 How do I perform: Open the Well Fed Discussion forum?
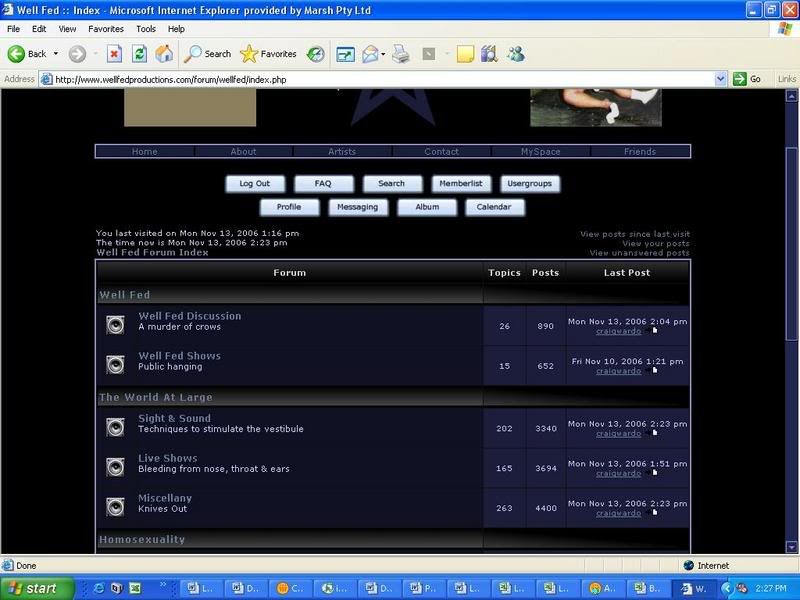click(190, 316)
